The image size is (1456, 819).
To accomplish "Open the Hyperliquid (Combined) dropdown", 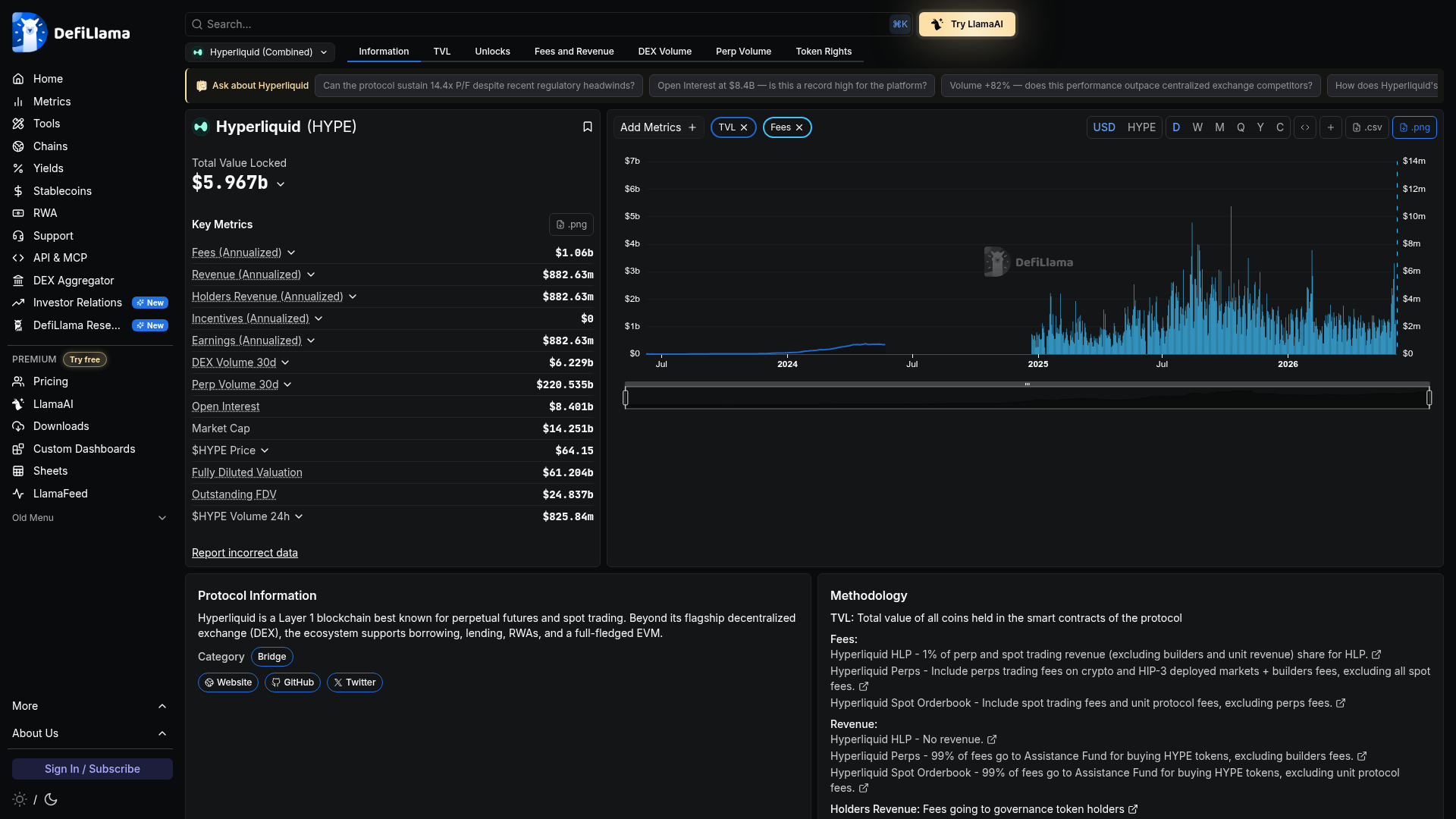I will tap(260, 52).
